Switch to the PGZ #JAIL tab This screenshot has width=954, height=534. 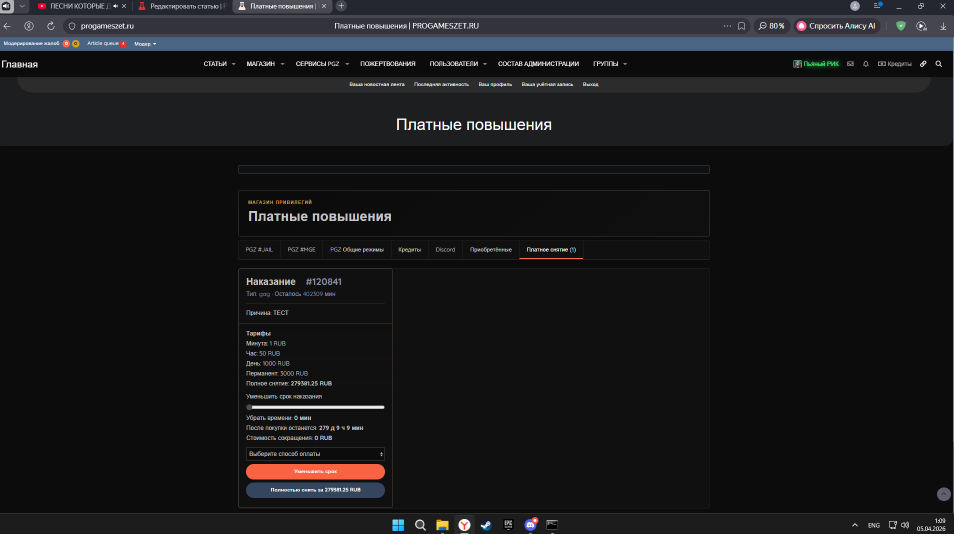259,249
